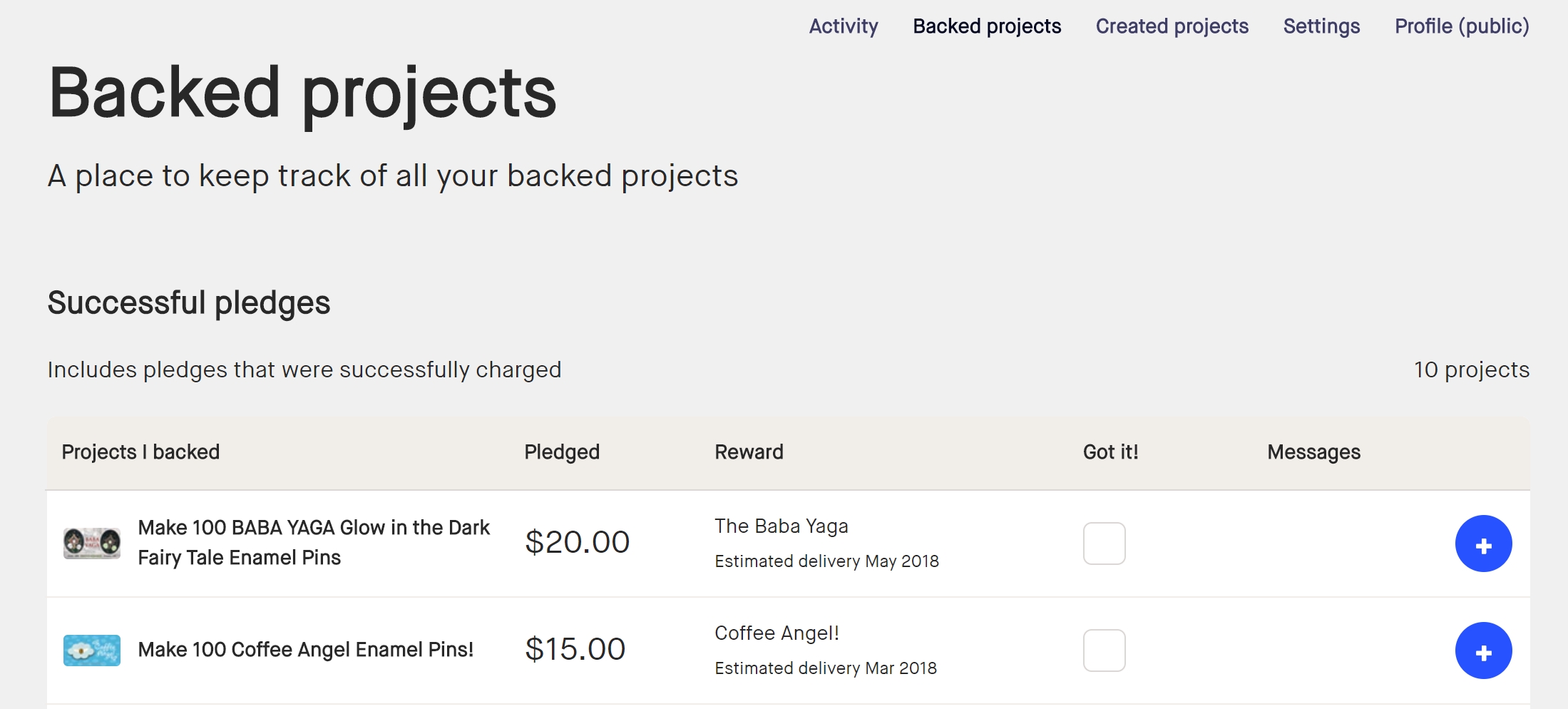Click blue plus icon for Baba Yaga row
Image resolution: width=1568 pixels, height=709 pixels.
(x=1484, y=544)
